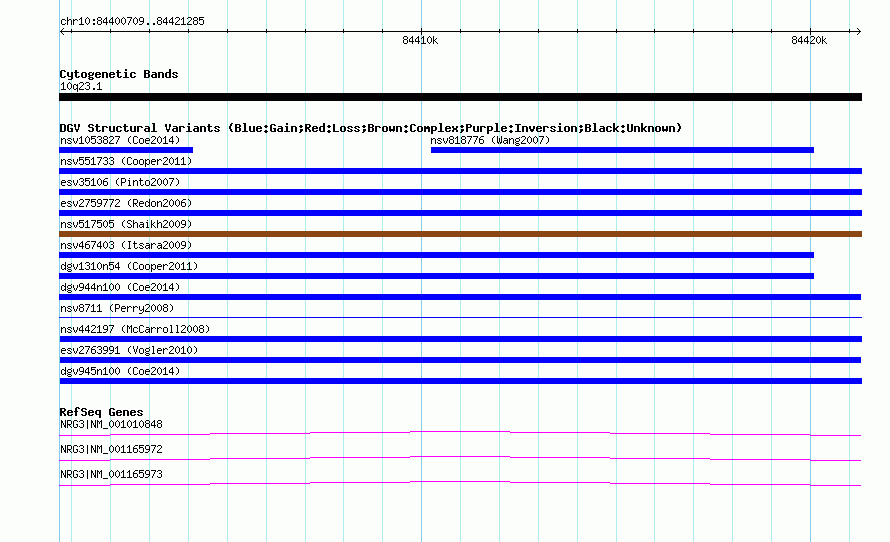Click the blue esv35106 variant bar

pyautogui.click(x=460, y=192)
